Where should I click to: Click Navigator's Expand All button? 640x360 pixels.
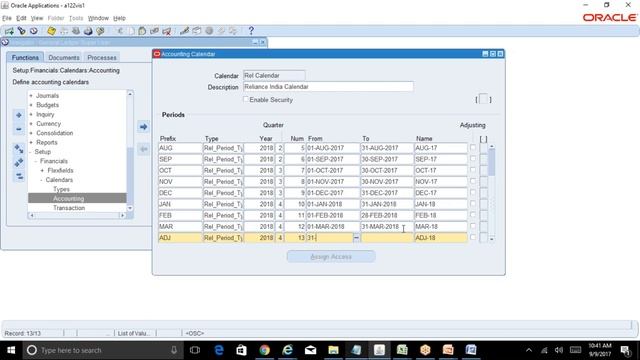pyautogui.click(x=19, y=162)
